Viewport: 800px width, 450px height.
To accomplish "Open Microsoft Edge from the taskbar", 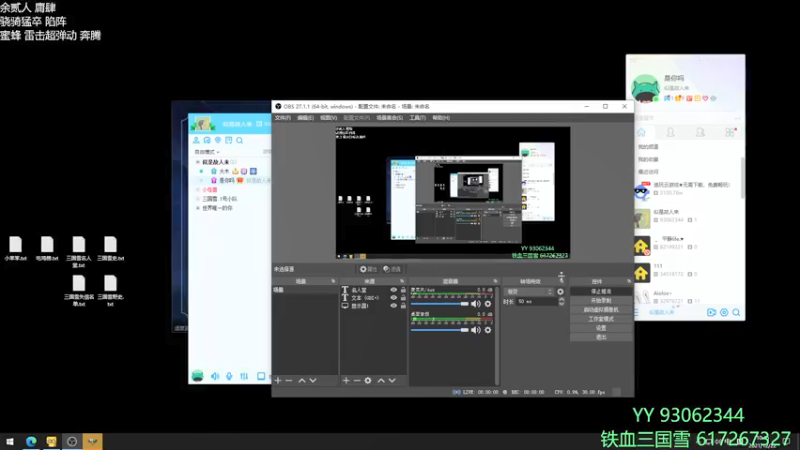I will coord(31,441).
